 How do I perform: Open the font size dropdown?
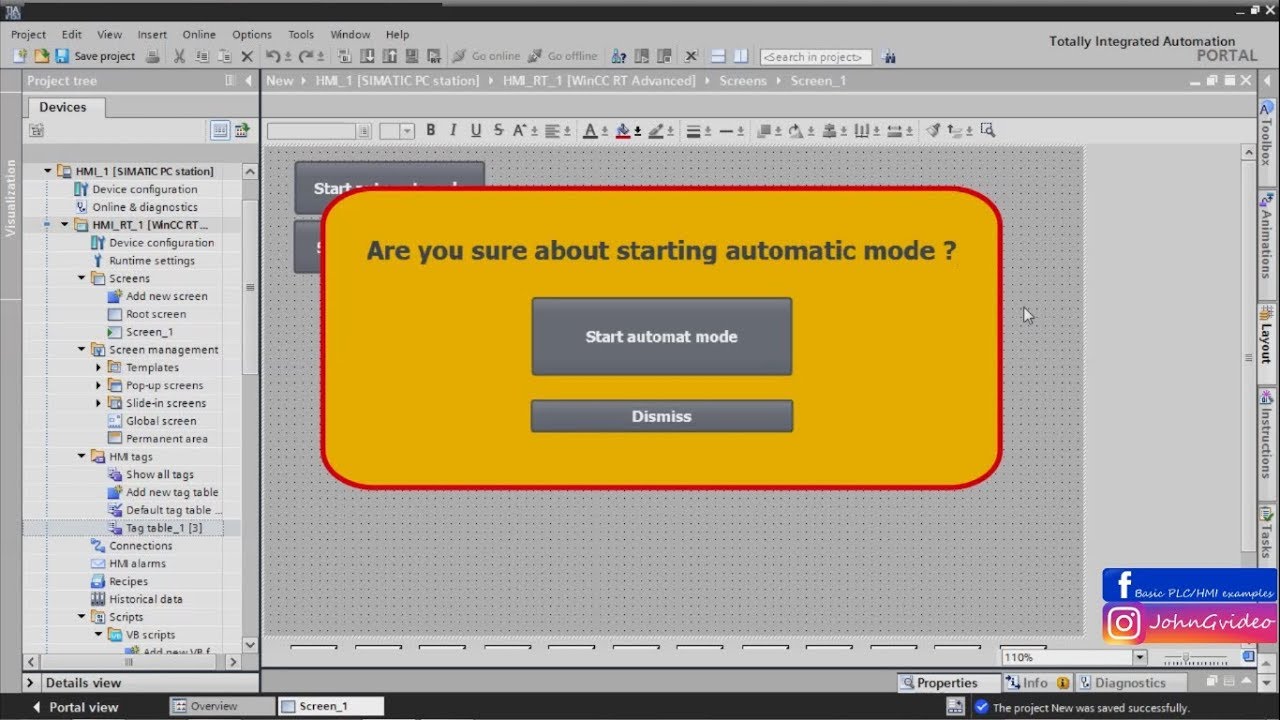pos(409,131)
